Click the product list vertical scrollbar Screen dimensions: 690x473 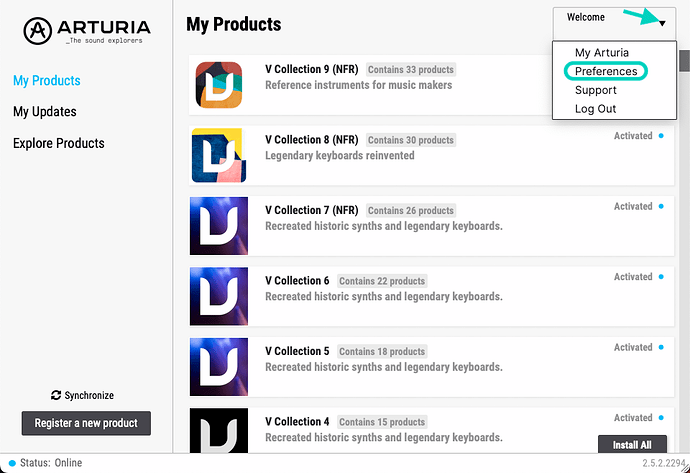[684, 61]
